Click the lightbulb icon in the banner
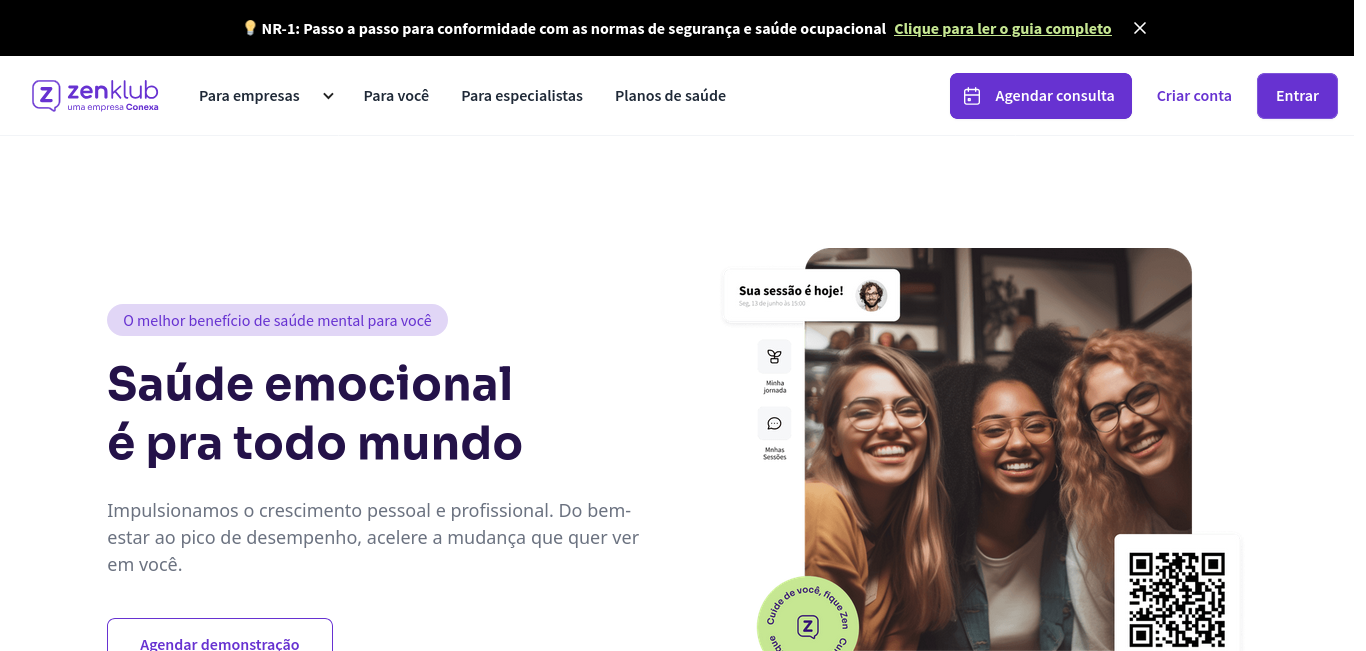This screenshot has width=1366, height=651. coord(250,28)
